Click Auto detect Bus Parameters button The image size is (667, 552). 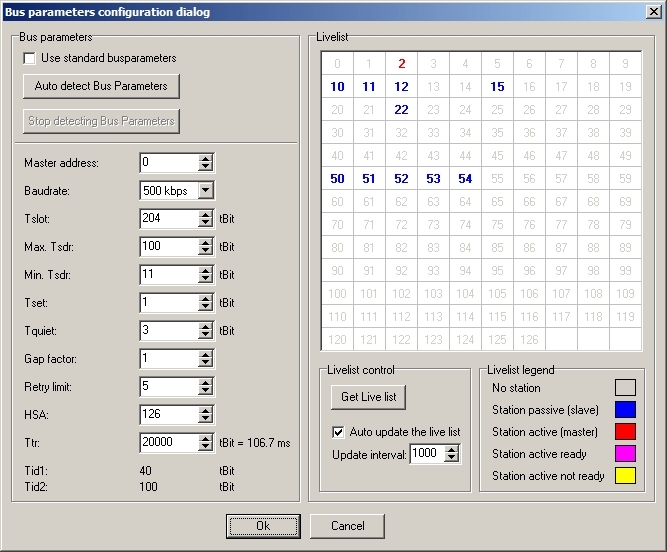[x=101, y=86]
